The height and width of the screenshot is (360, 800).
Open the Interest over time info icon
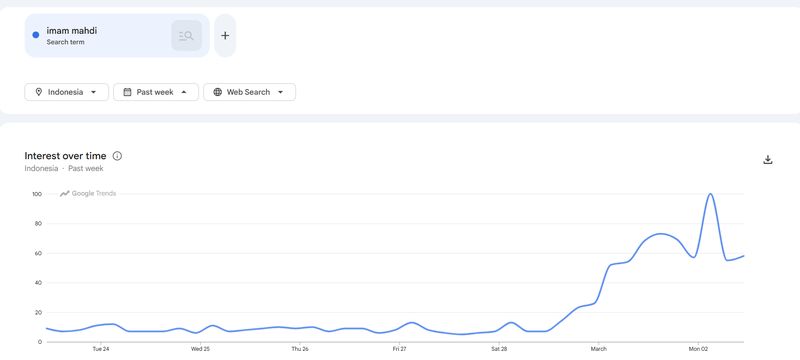point(117,156)
